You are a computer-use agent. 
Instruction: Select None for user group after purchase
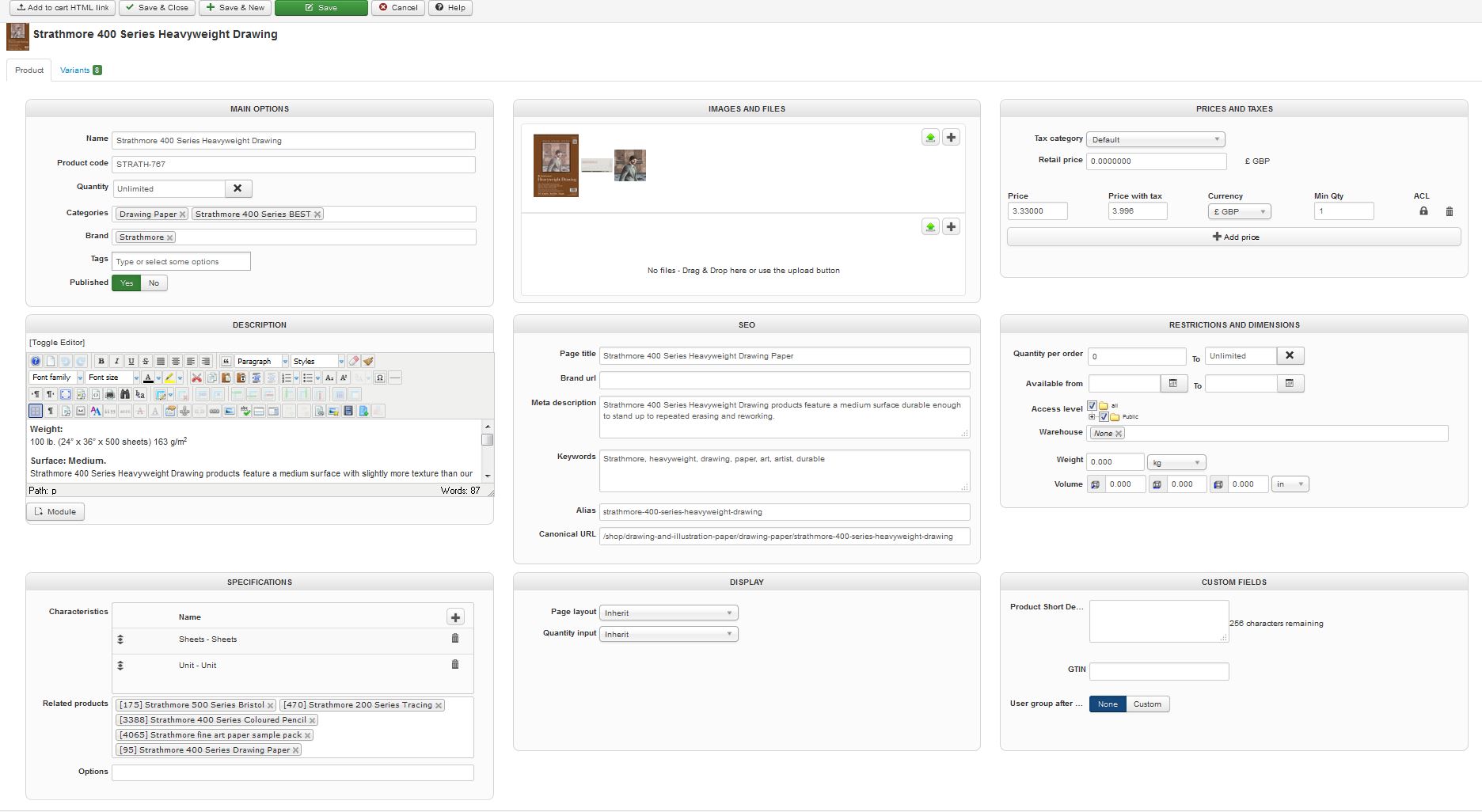(x=1108, y=704)
